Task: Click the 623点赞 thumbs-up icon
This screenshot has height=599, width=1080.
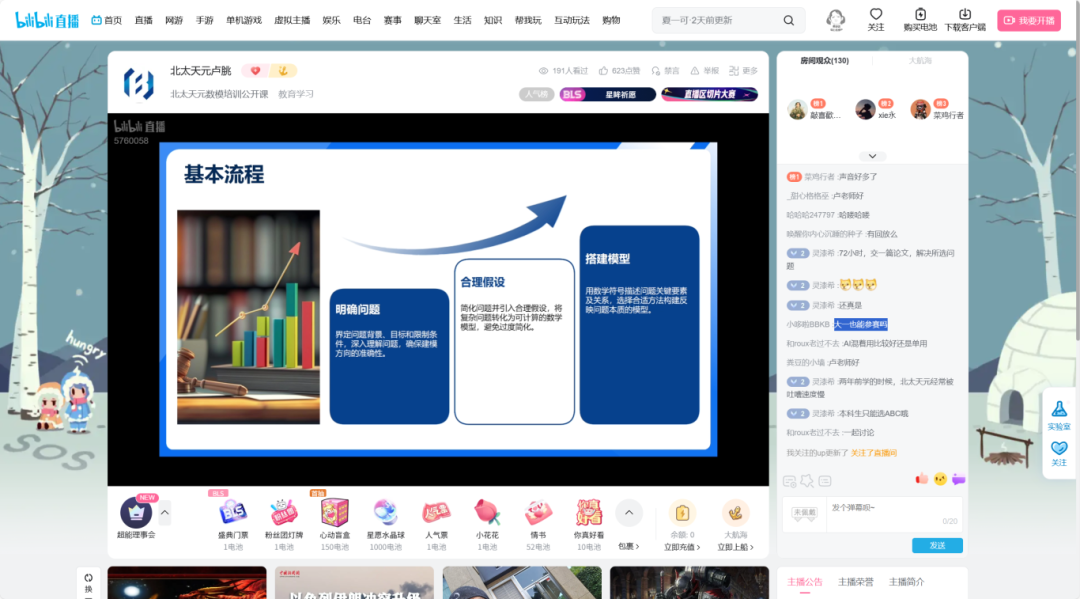Action: [603, 71]
